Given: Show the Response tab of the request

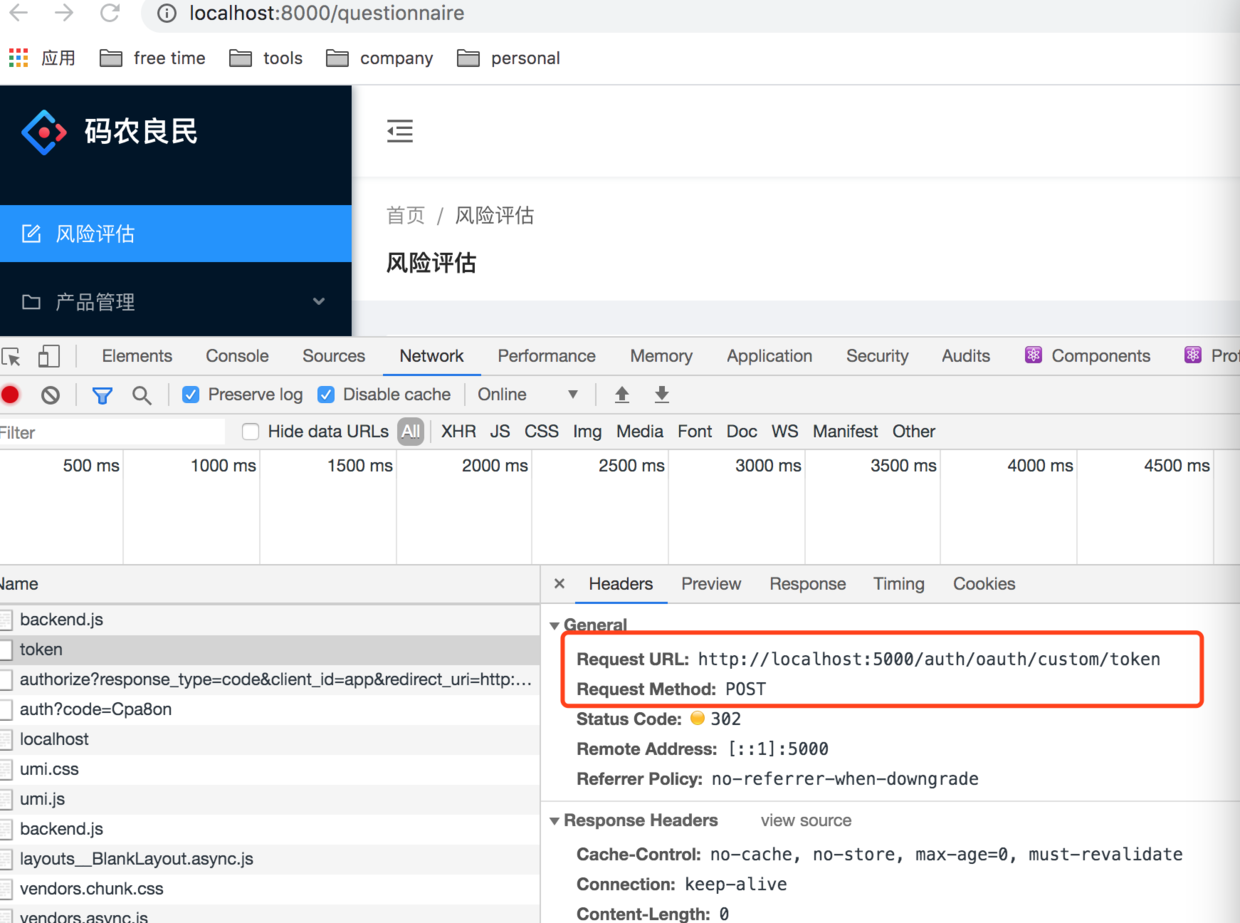Looking at the screenshot, I should [808, 584].
